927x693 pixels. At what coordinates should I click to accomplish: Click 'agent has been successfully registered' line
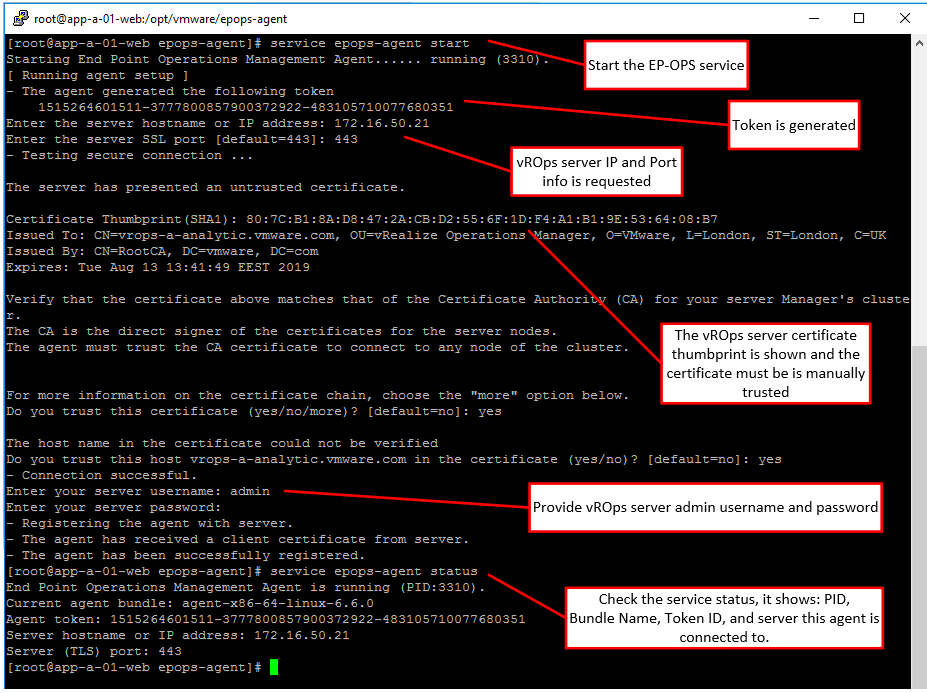[186, 555]
